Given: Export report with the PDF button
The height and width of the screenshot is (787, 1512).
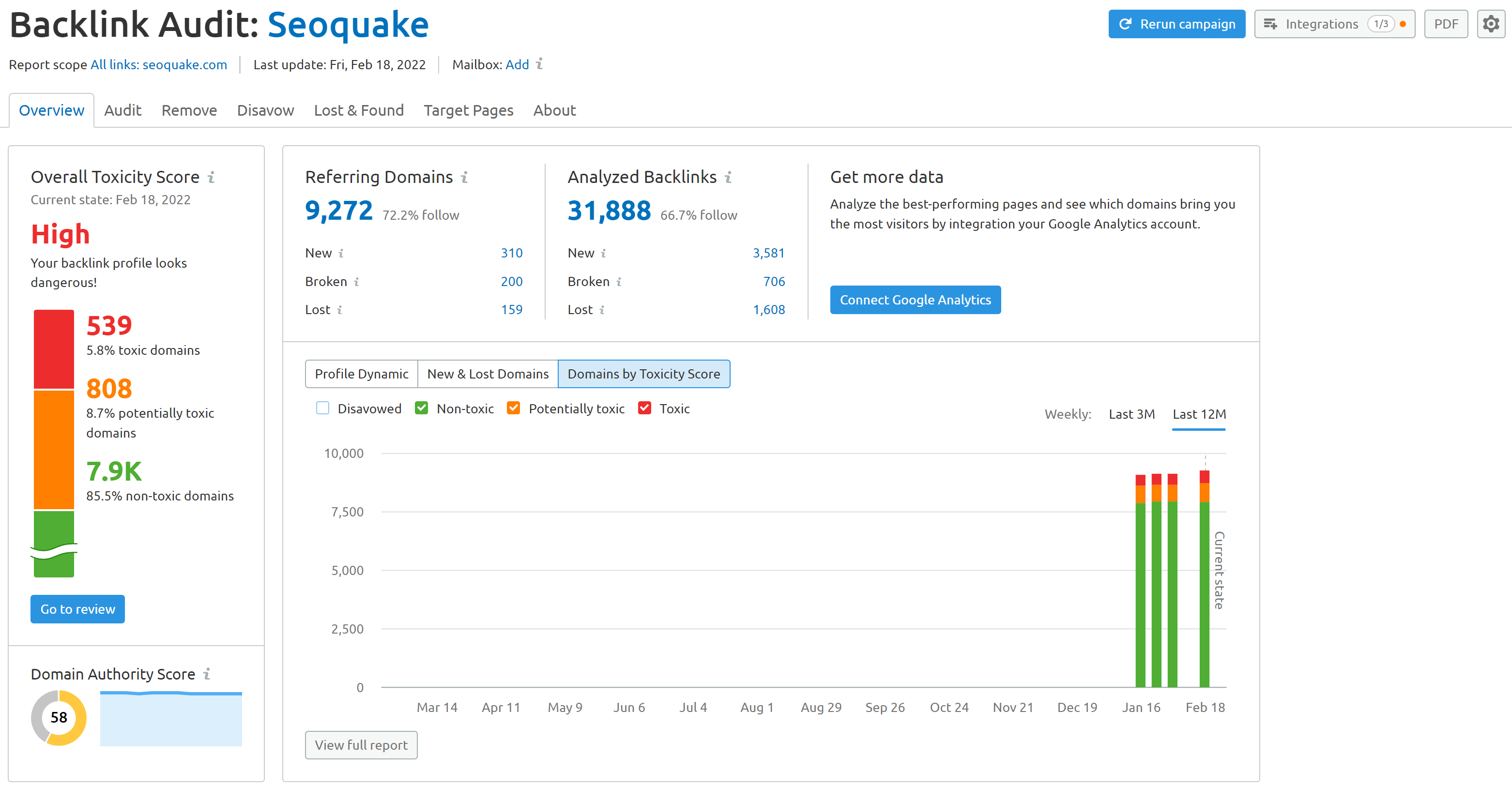Looking at the screenshot, I should pyautogui.click(x=1446, y=24).
